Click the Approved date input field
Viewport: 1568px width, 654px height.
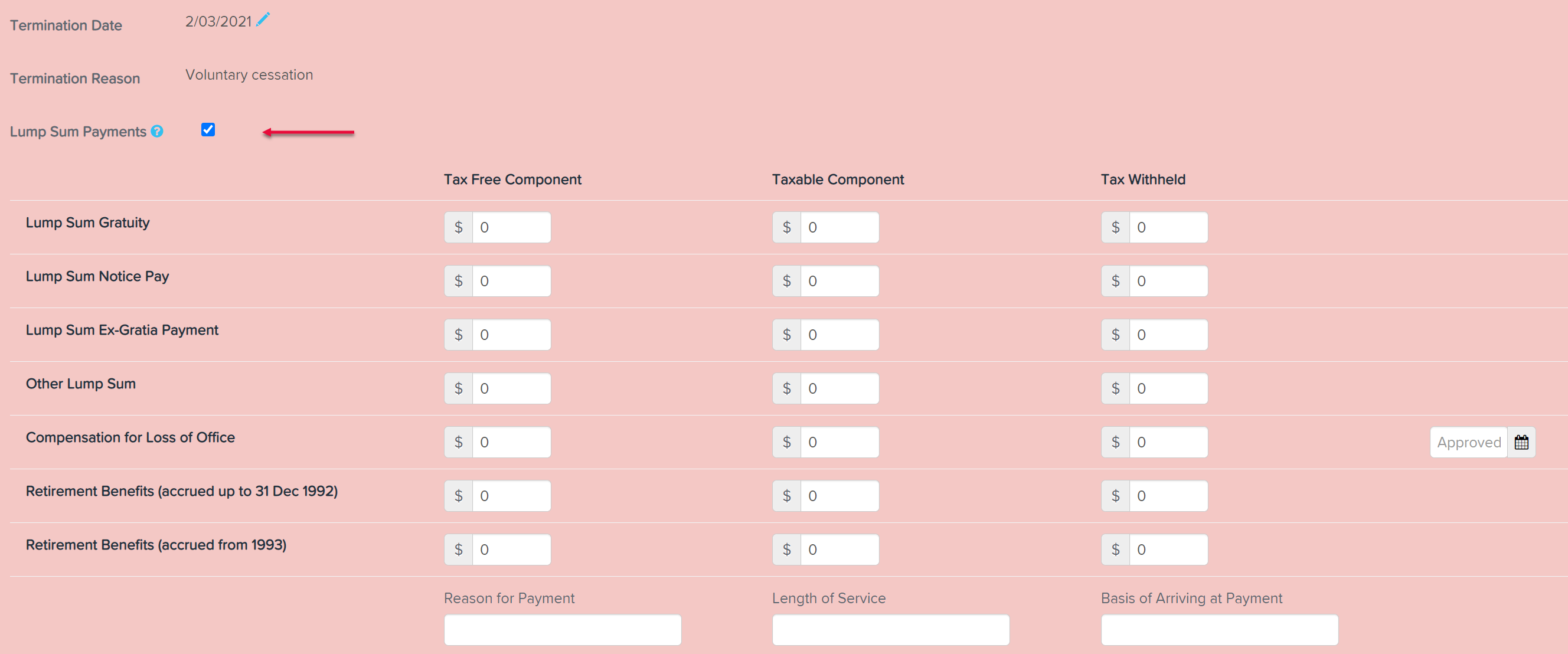[x=1468, y=442]
